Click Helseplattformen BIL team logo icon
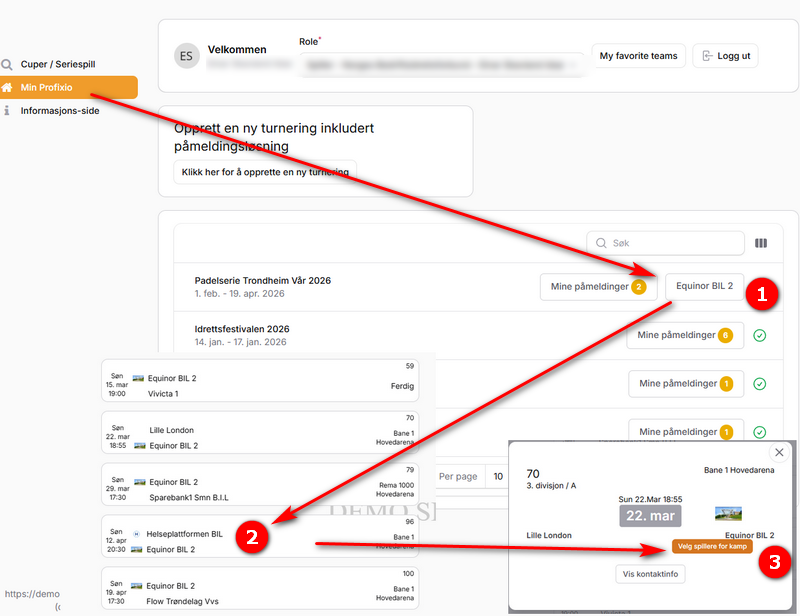 pyautogui.click(x=136, y=534)
